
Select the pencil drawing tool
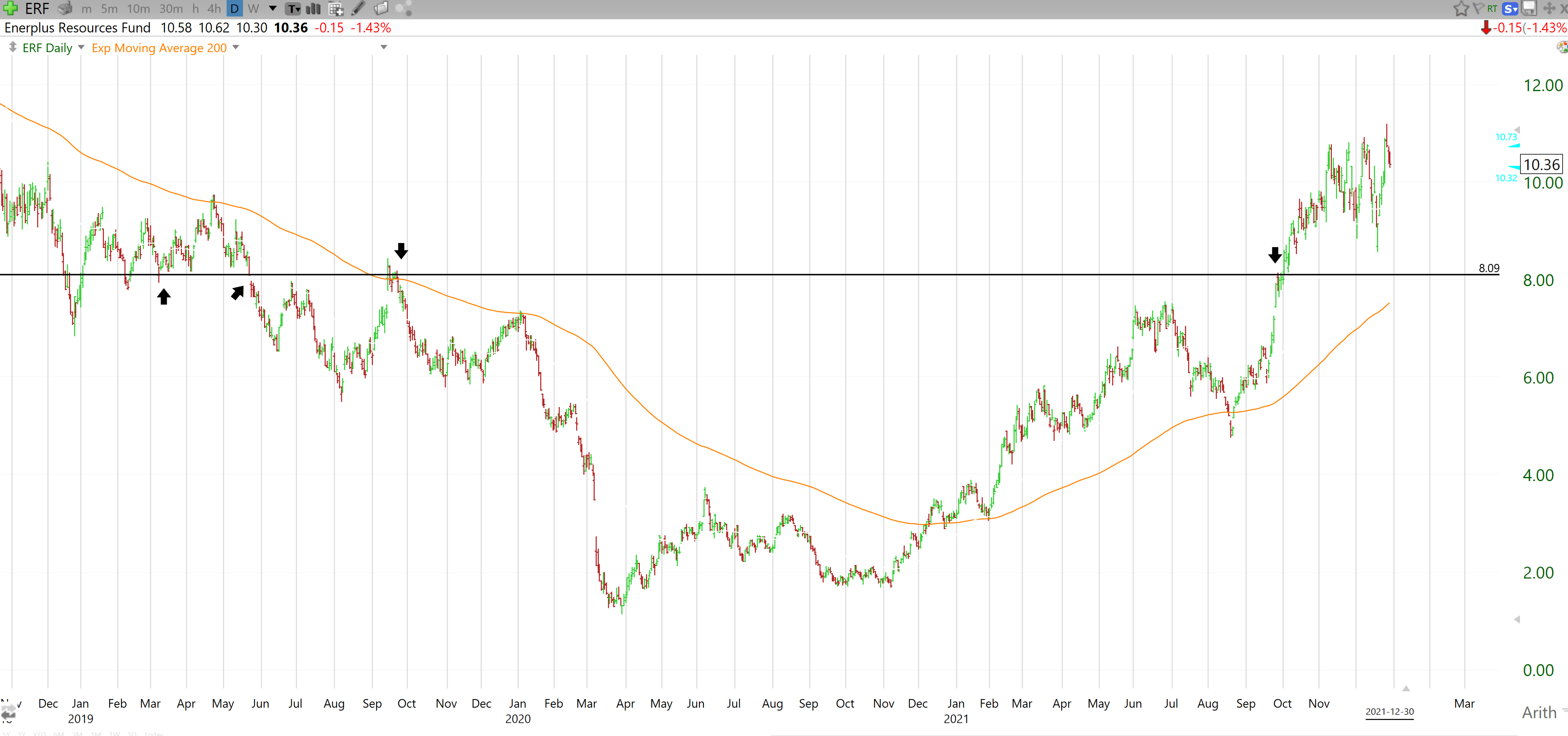point(359,9)
